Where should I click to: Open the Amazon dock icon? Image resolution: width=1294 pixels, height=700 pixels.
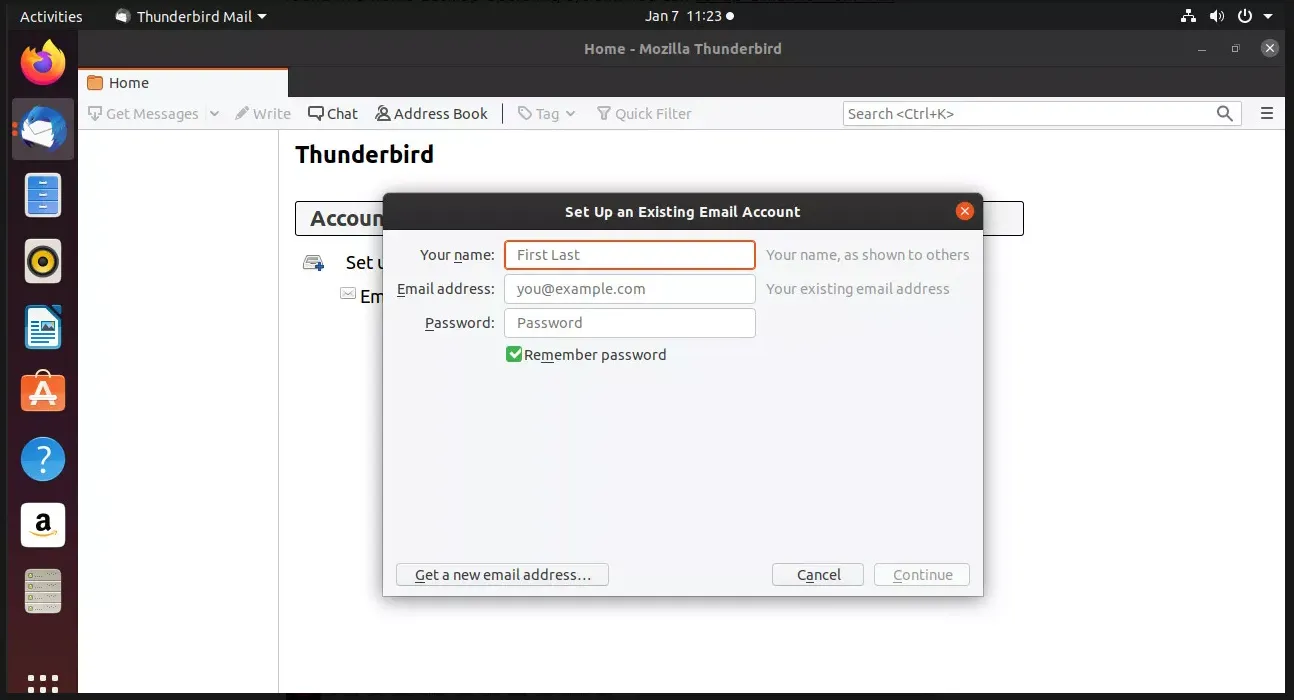[x=43, y=525]
